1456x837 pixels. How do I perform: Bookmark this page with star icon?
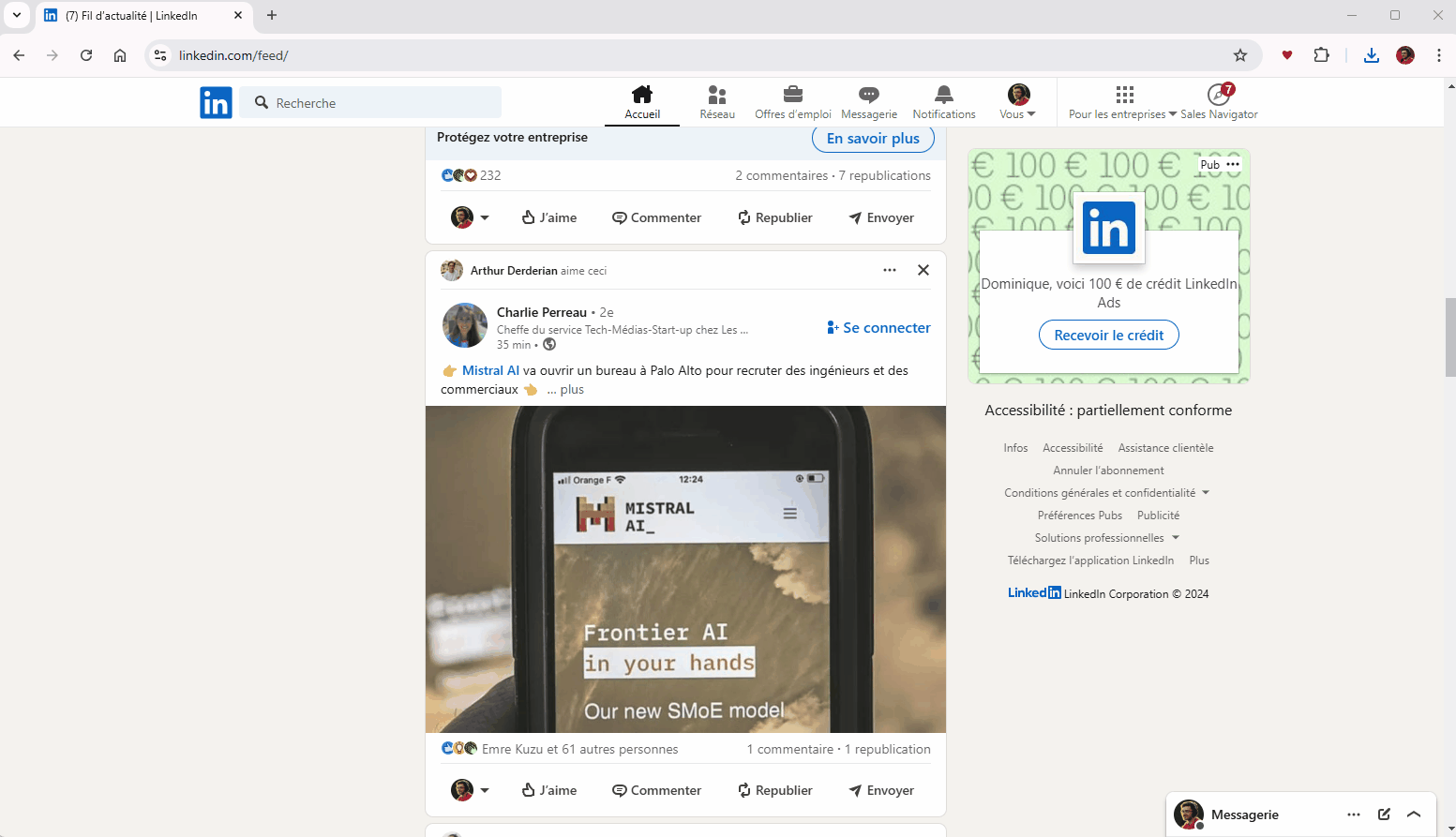coord(1239,55)
